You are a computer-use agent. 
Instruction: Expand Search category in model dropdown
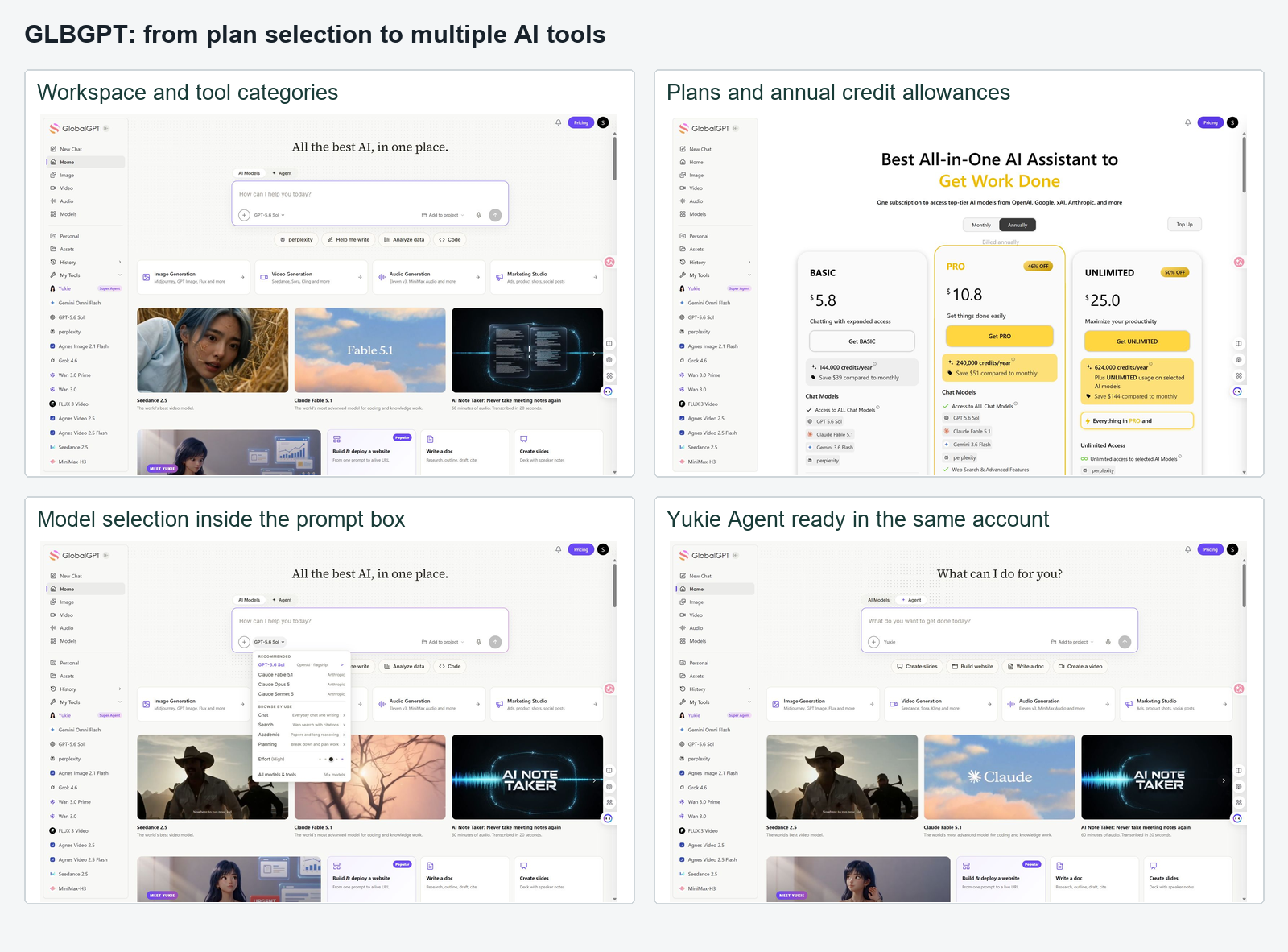pyautogui.click(x=301, y=725)
